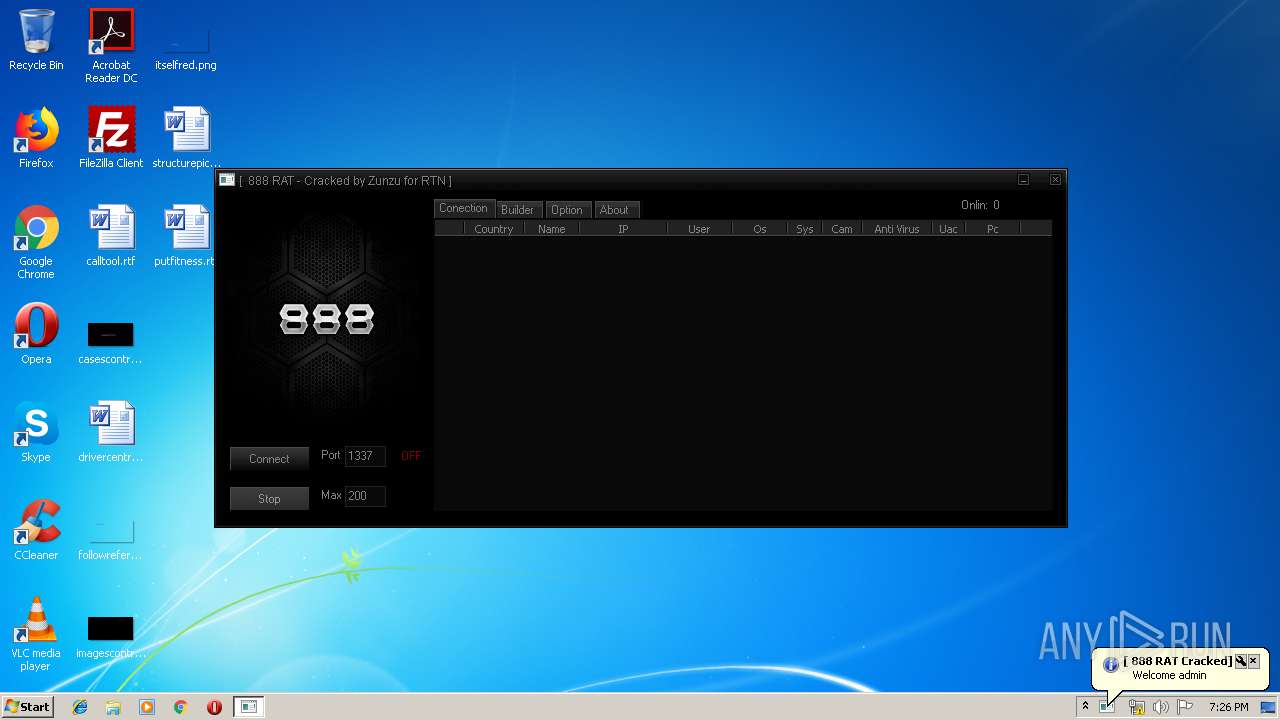Launch Opera from the desktop
Viewport: 1280px width, 720px height.
[36, 334]
